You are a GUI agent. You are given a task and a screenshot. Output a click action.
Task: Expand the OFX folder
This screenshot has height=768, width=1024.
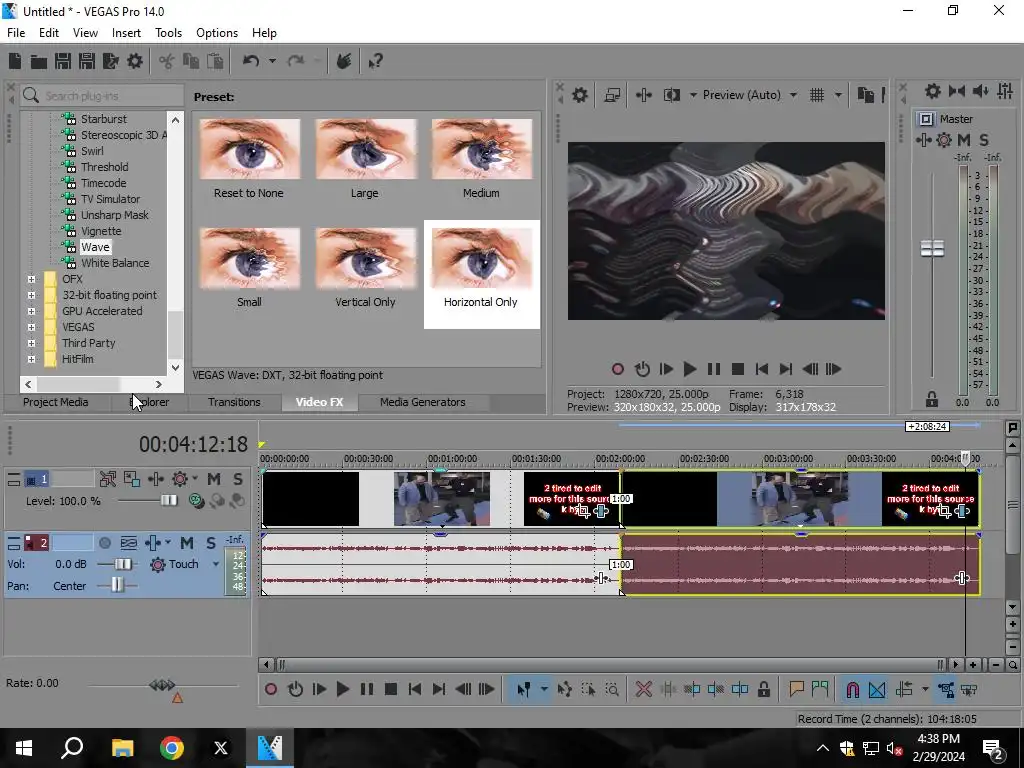pyautogui.click(x=31, y=279)
